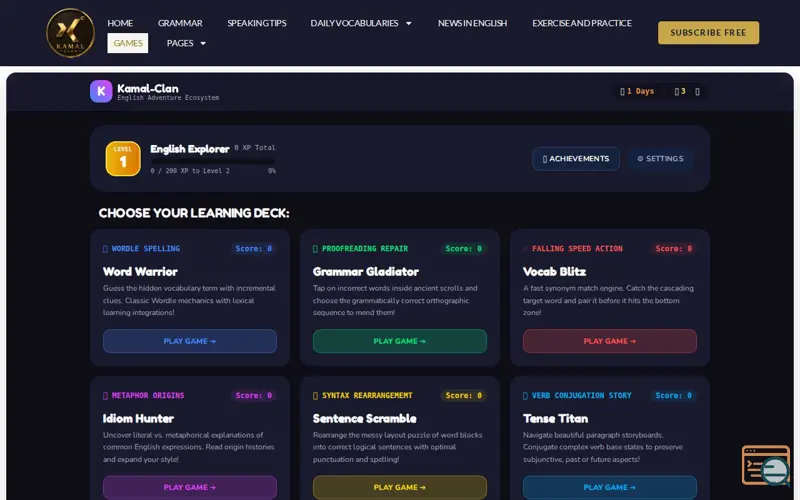Click the 0 / 200 XP to Level 2 text
The height and width of the screenshot is (500, 800).
(x=190, y=171)
